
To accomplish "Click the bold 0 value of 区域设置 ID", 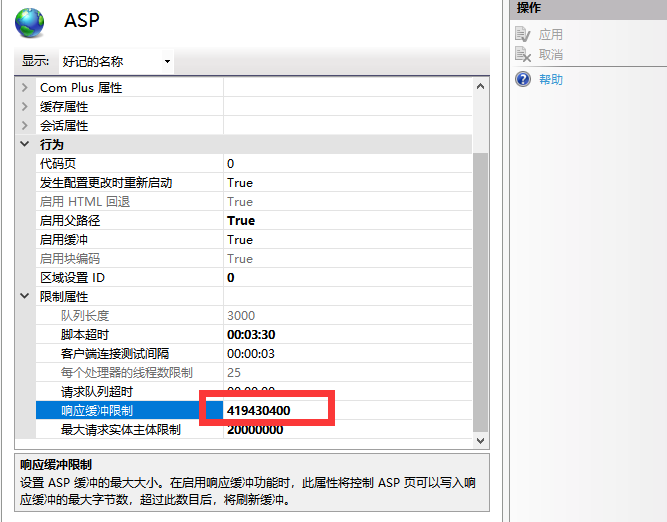I will (231, 277).
